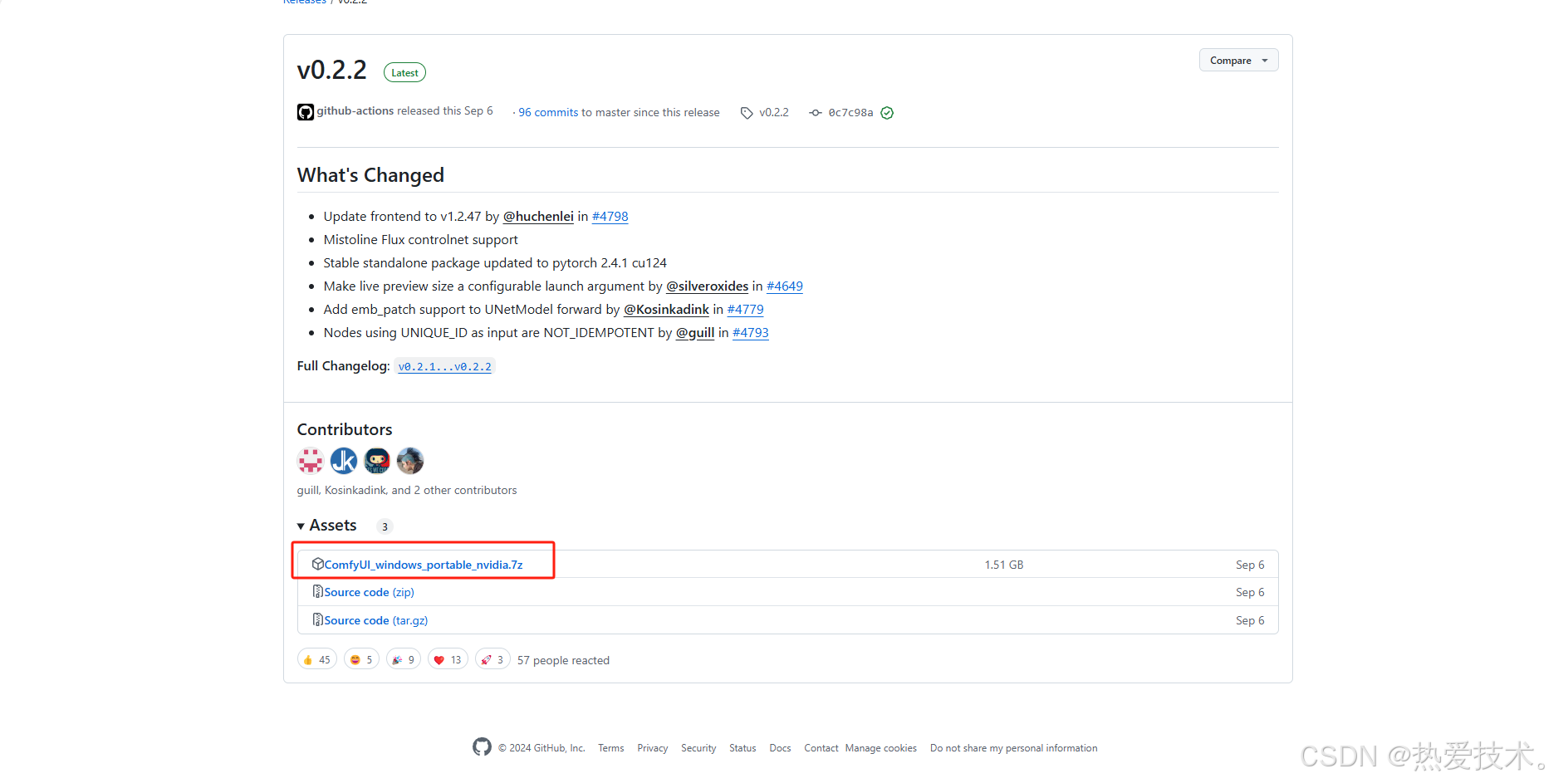Open Privacy footer link
Screen dimensions: 1568x783
[653, 749]
